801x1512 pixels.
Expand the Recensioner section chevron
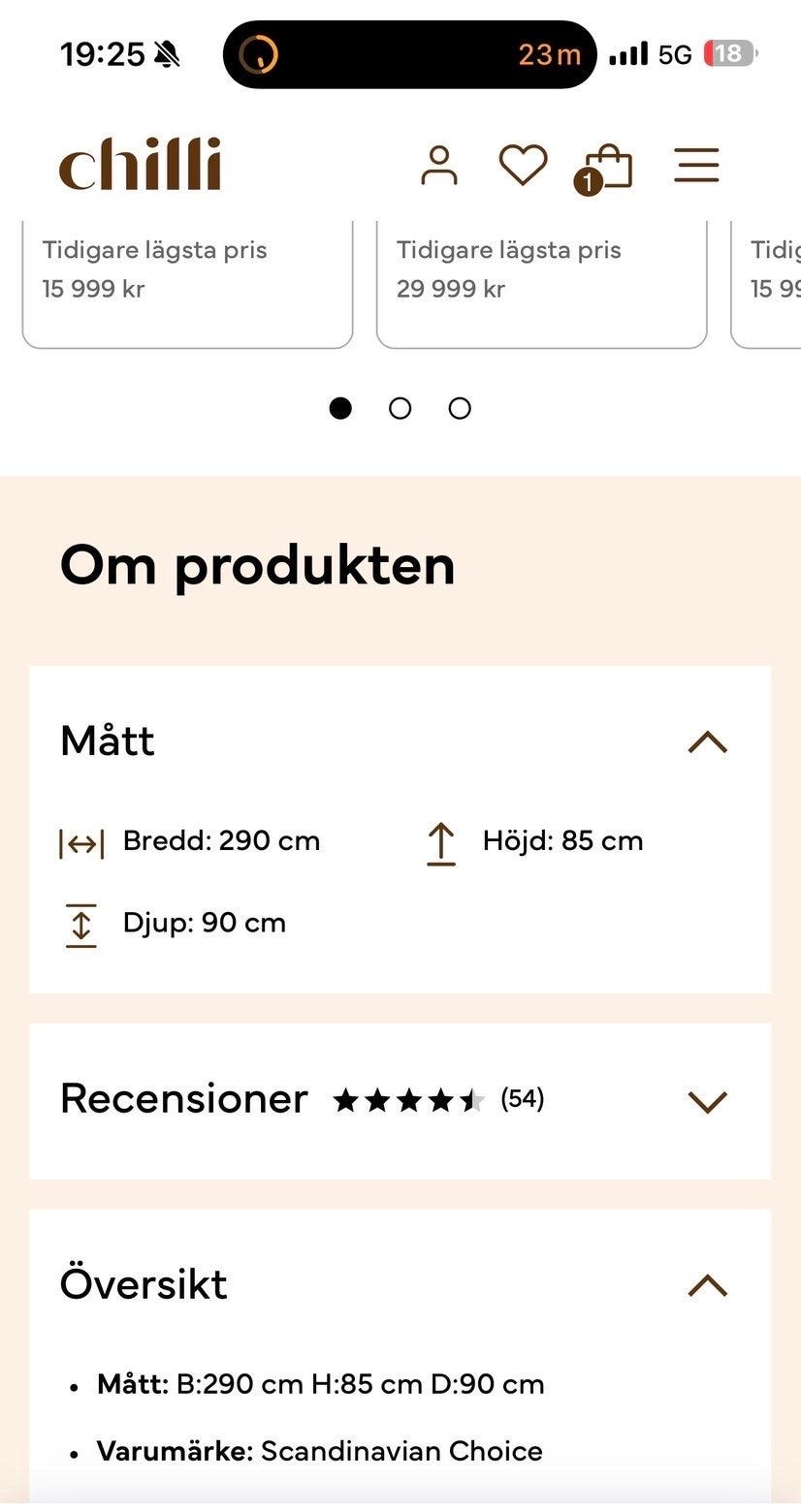click(x=707, y=1101)
